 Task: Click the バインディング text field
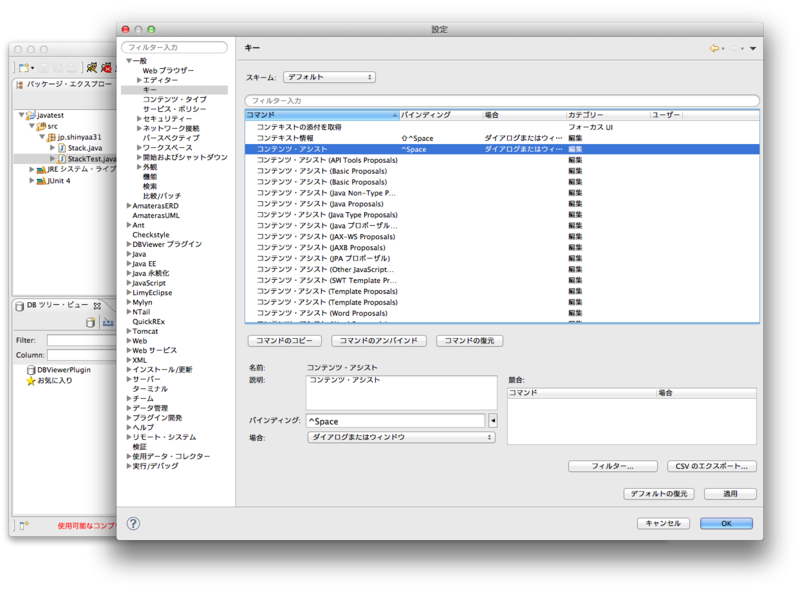[x=395, y=421]
